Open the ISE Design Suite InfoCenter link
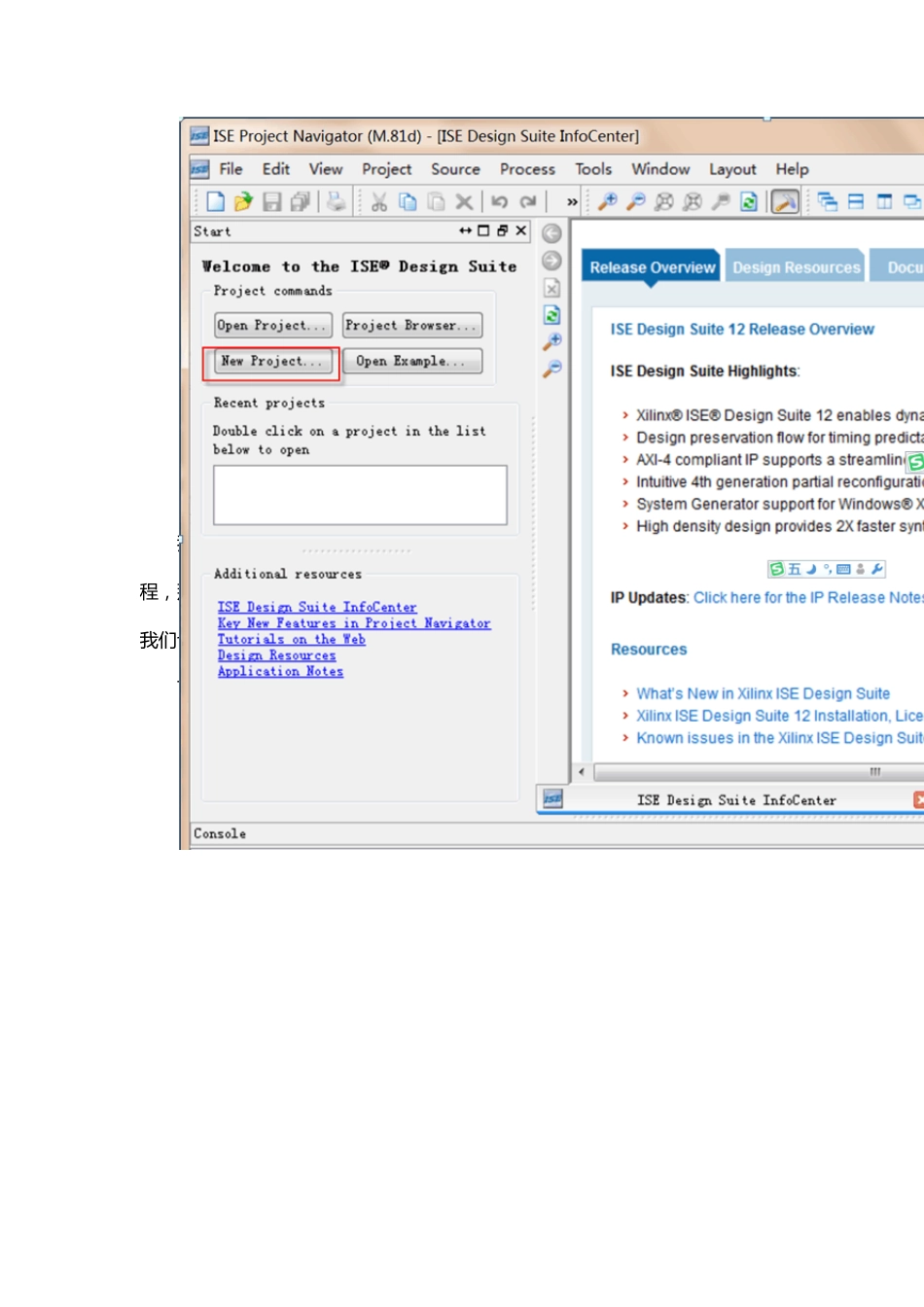924x1307 pixels. coord(317,607)
